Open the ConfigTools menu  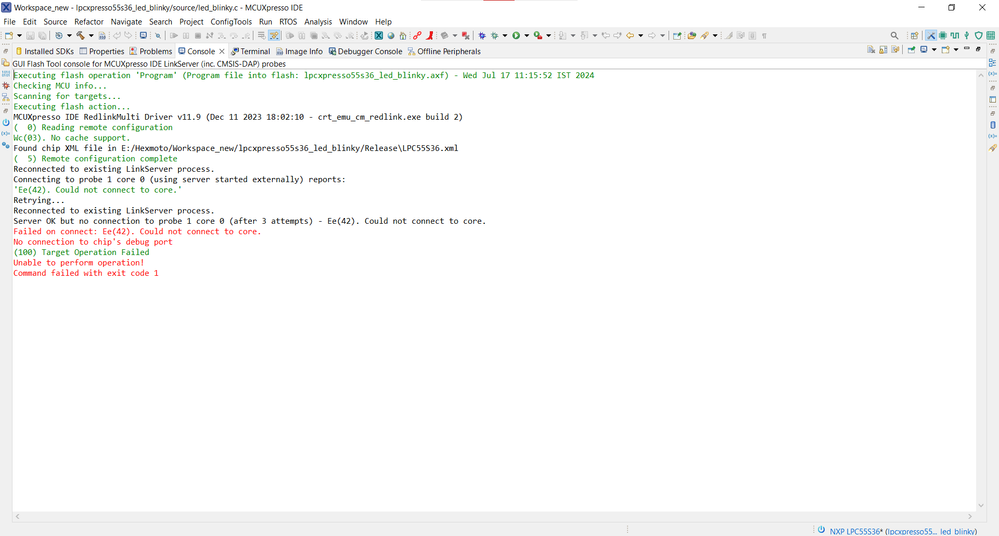tap(231, 22)
